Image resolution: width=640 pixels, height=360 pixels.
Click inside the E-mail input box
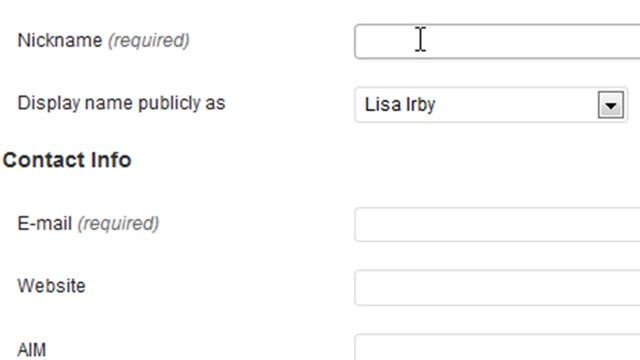tap(497, 224)
